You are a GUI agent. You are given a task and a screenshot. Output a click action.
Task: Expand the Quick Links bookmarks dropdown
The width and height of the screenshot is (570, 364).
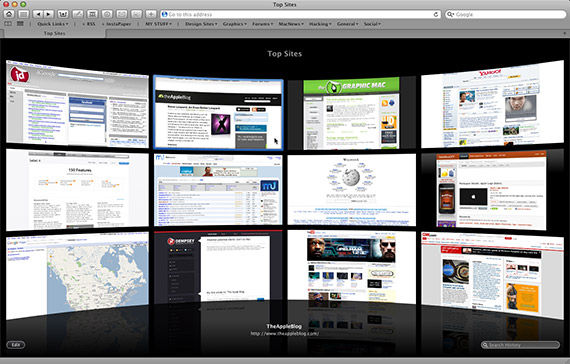coord(53,24)
